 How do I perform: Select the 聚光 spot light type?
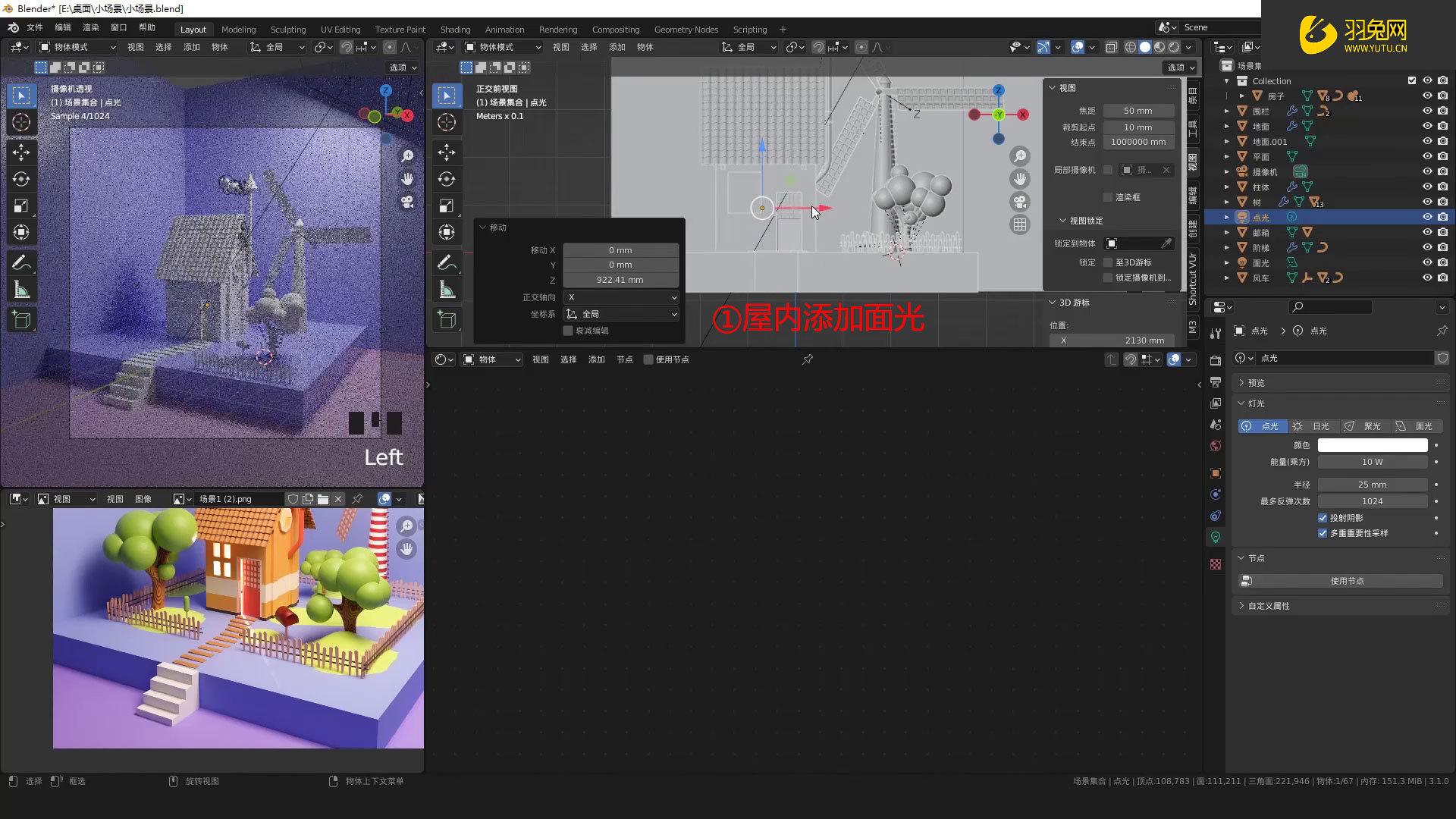[x=1366, y=426]
